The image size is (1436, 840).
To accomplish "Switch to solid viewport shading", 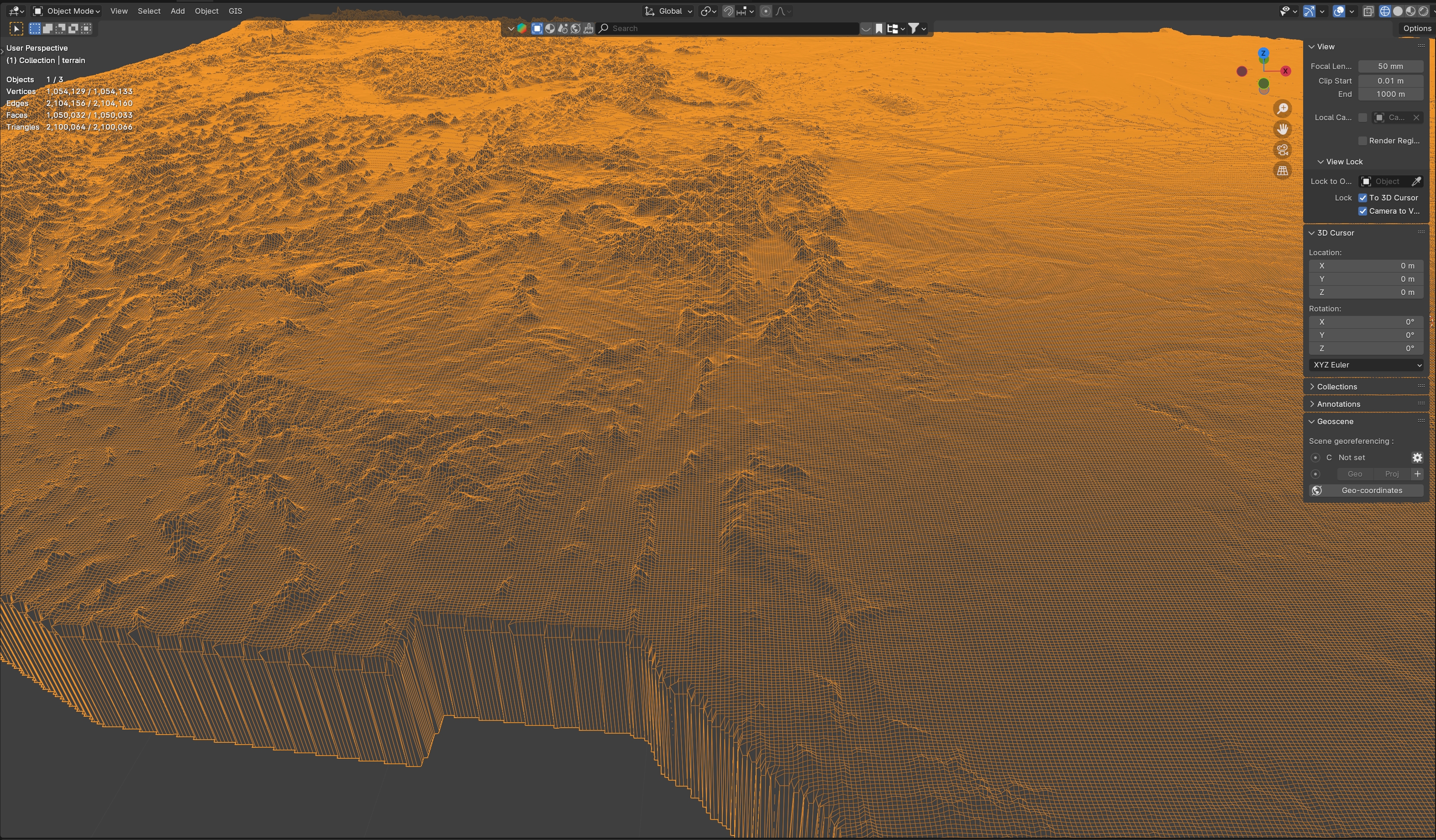I will (x=1397, y=11).
